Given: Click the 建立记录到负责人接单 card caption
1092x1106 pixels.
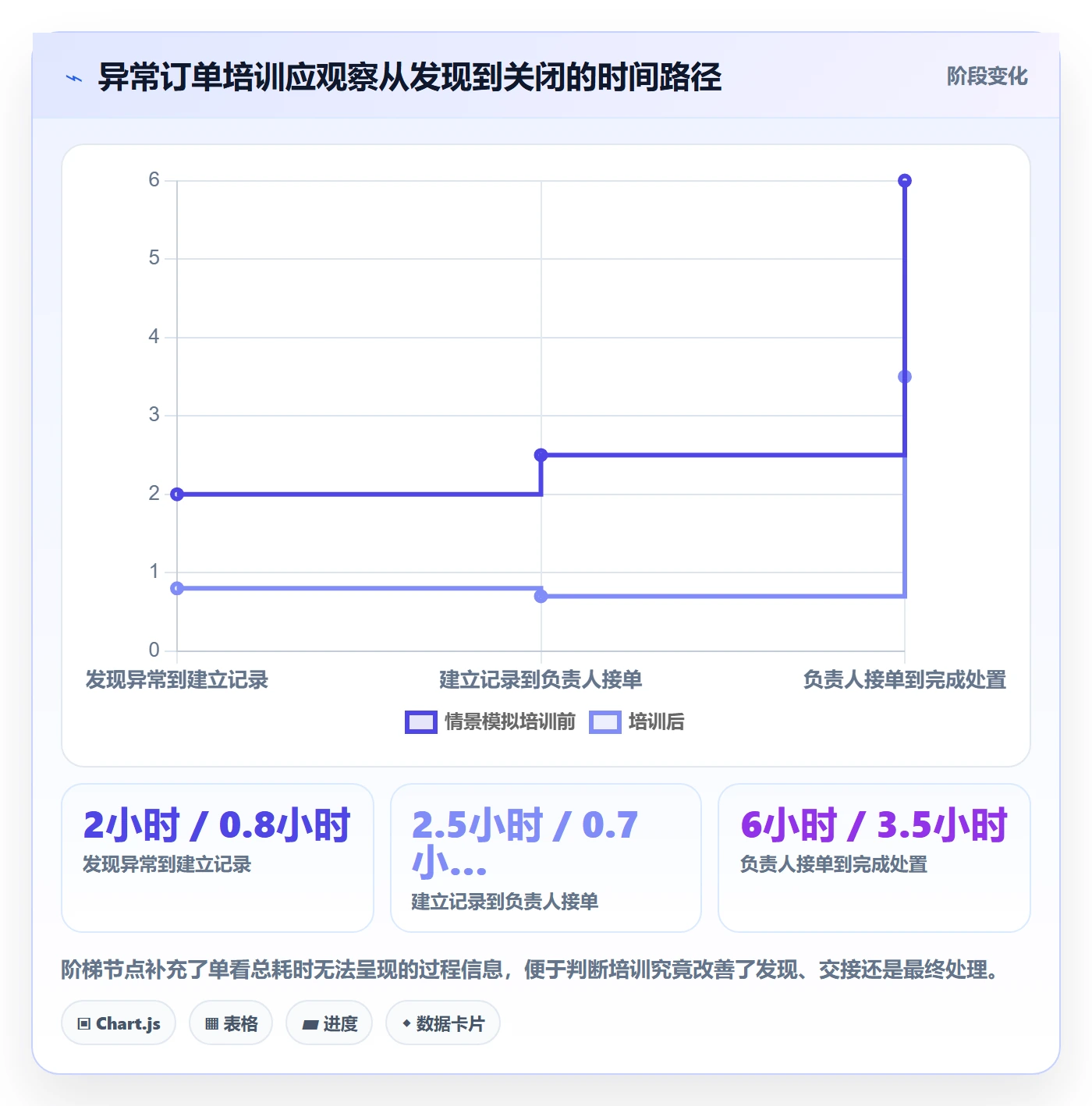Looking at the screenshot, I should 505,902.
